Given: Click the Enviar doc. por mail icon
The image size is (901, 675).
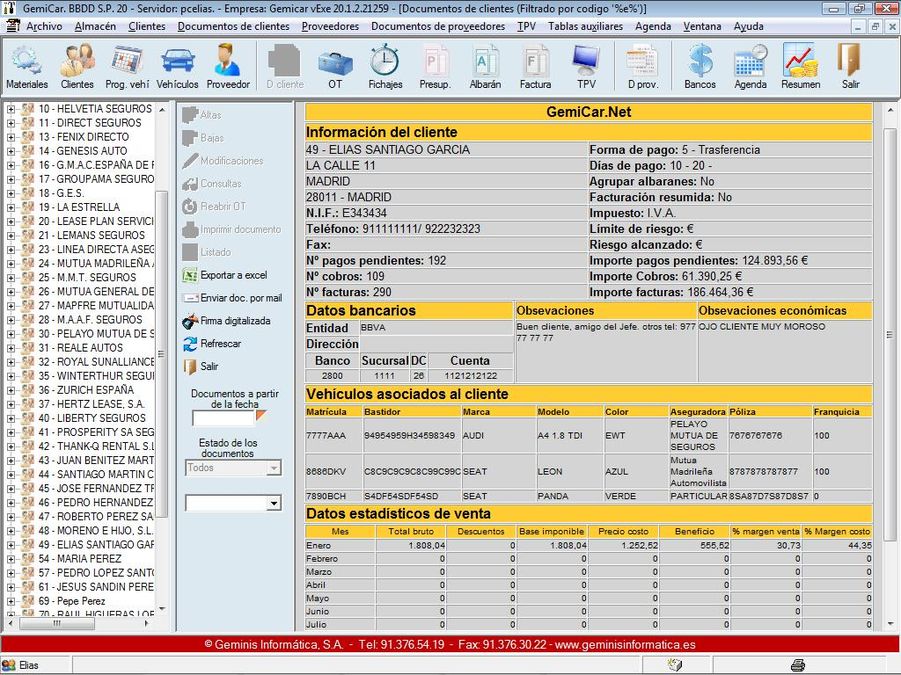Looking at the screenshot, I should coord(190,298).
